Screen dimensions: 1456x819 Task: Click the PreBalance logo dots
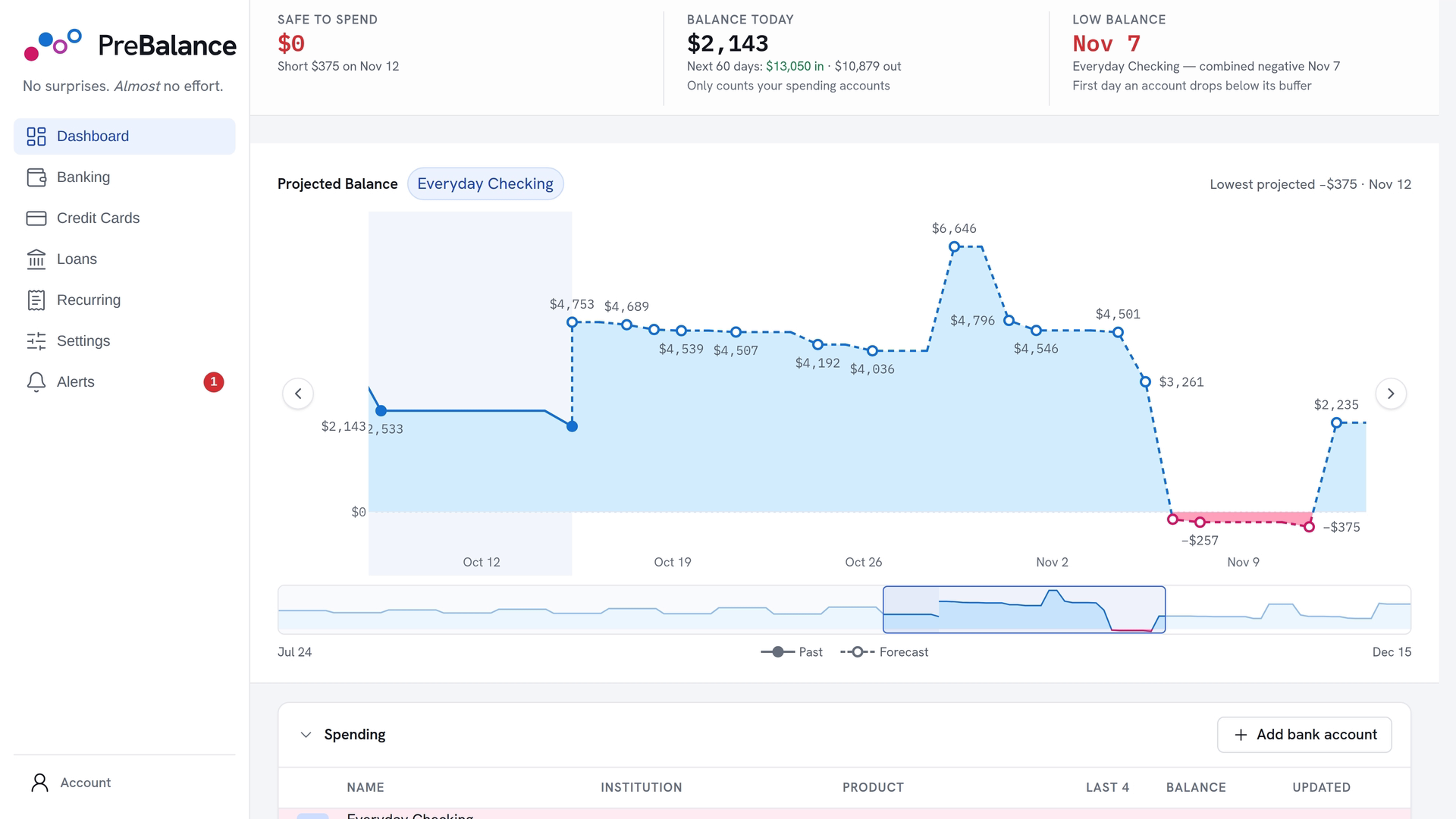pyautogui.click(x=53, y=45)
